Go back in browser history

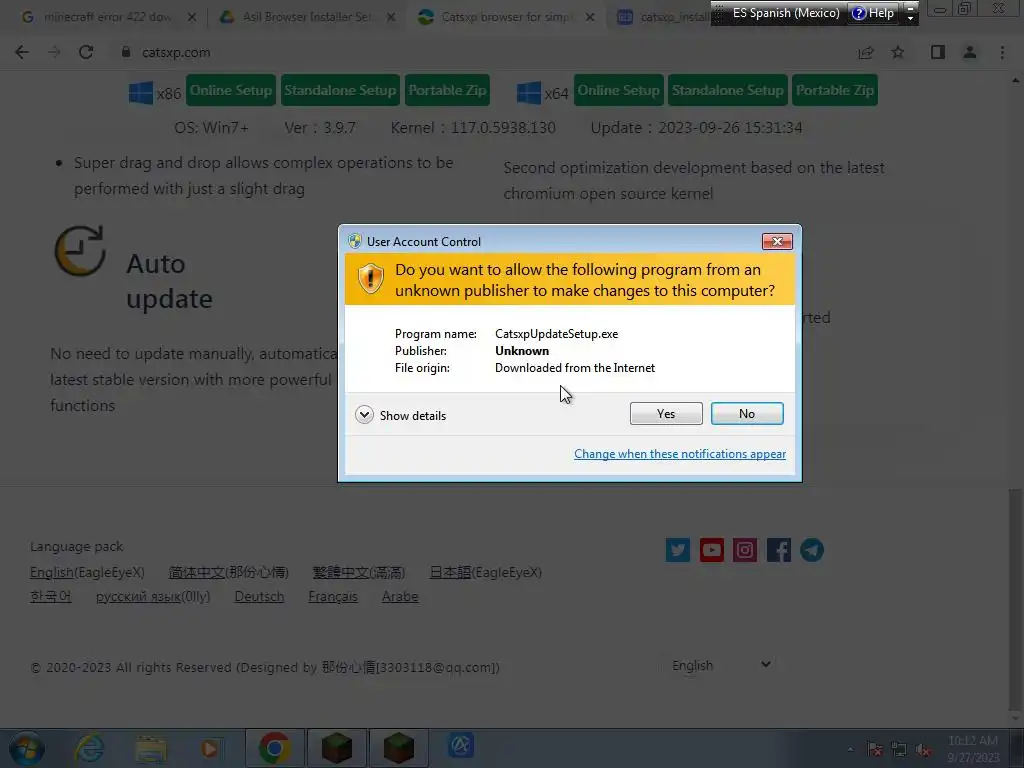click(x=22, y=52)
